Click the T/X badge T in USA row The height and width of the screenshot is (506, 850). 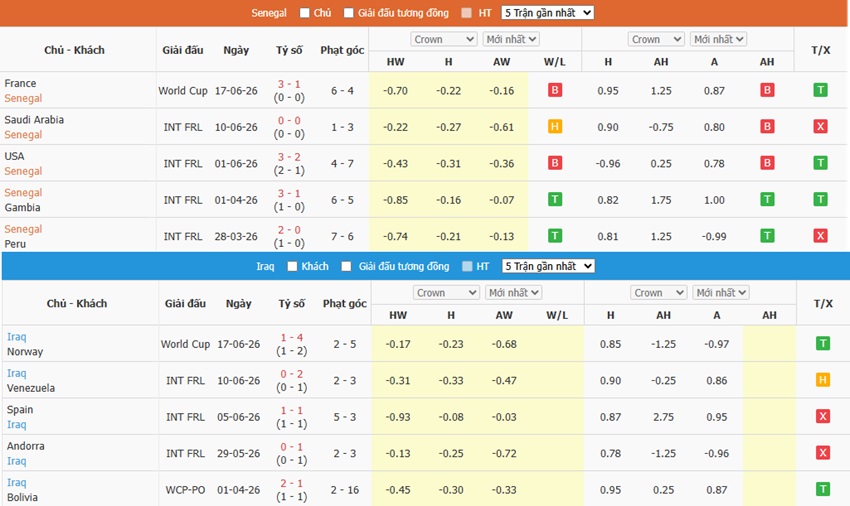pos(820,163)
